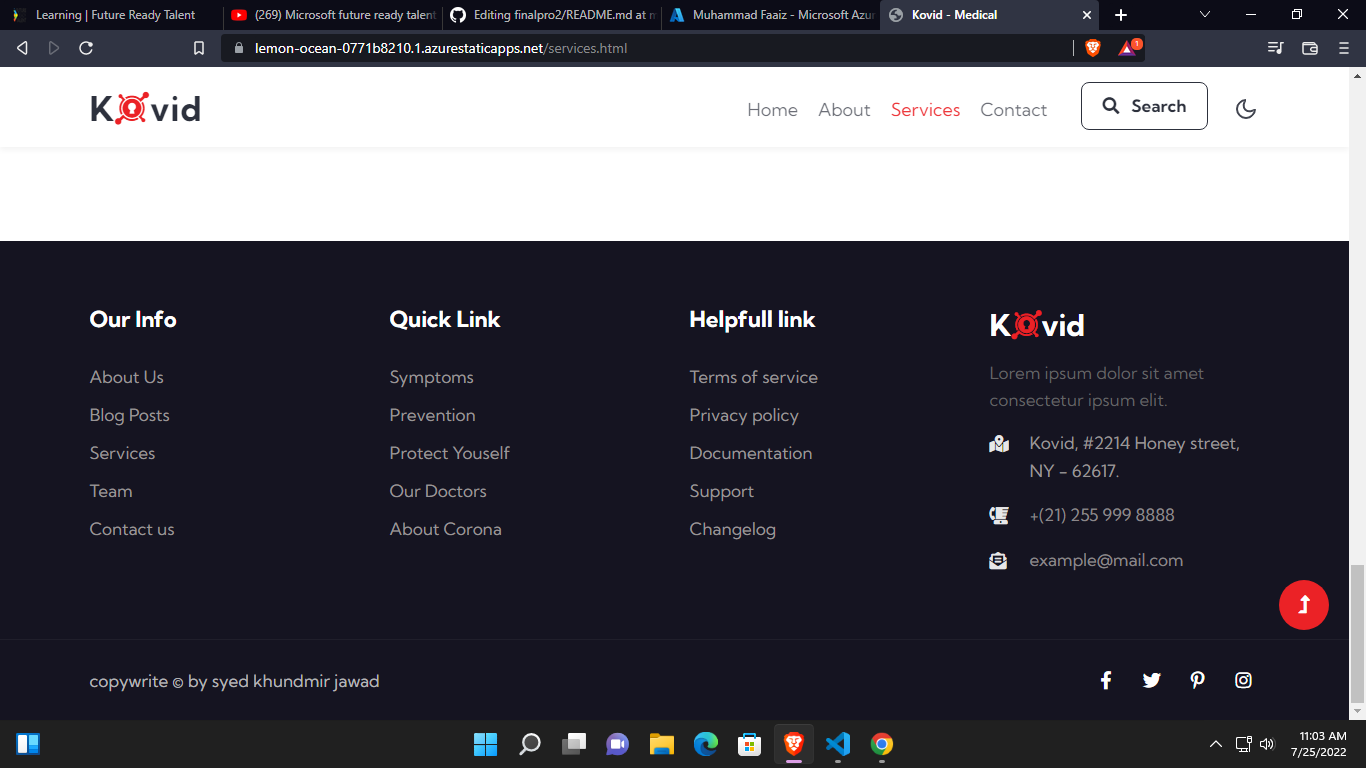Click the Search button in the header

(1144, 106)
